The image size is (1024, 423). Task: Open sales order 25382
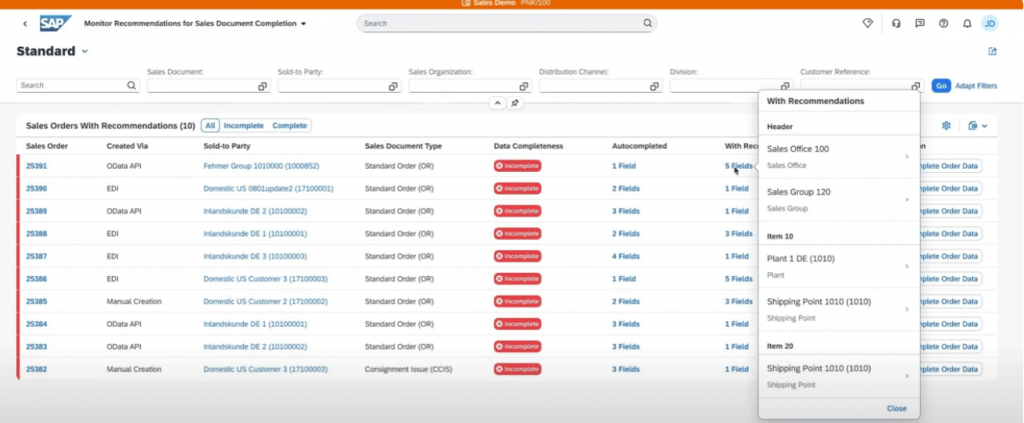point(37,369)
